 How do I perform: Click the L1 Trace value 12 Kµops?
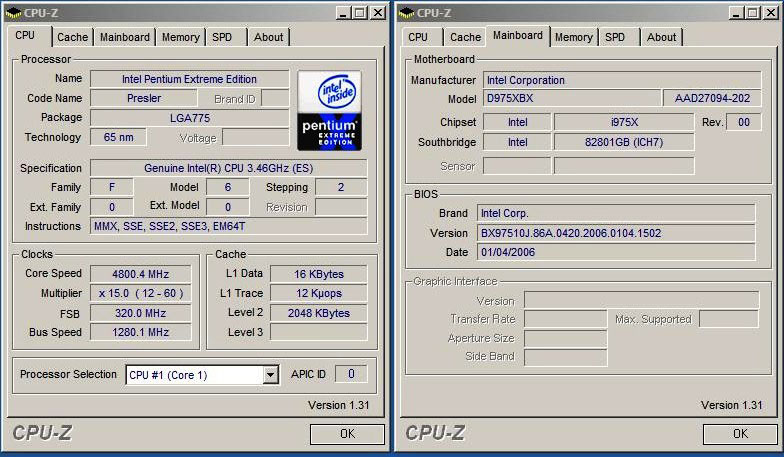(x=318, y=293)
